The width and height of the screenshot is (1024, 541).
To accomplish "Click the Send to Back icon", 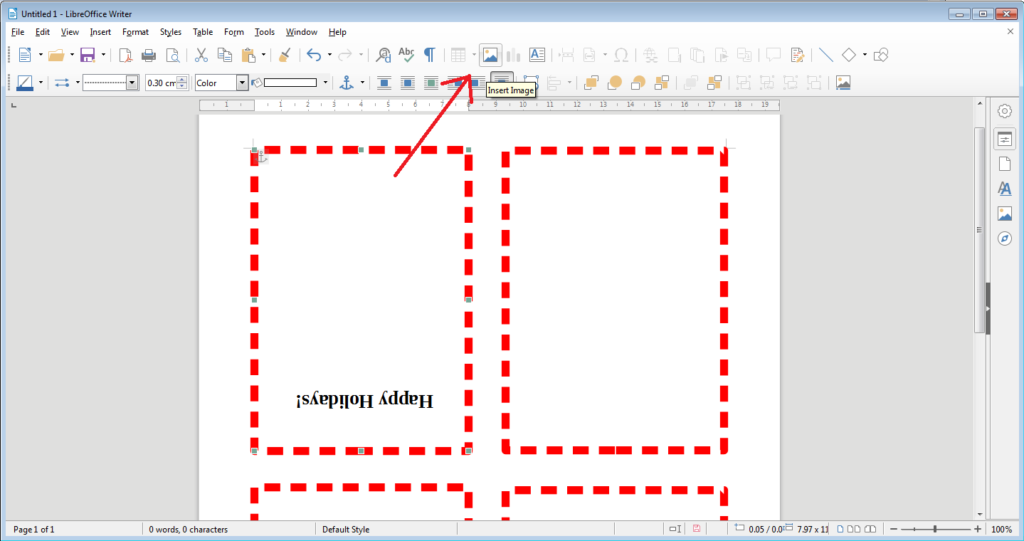I will [x=662, y=82].
